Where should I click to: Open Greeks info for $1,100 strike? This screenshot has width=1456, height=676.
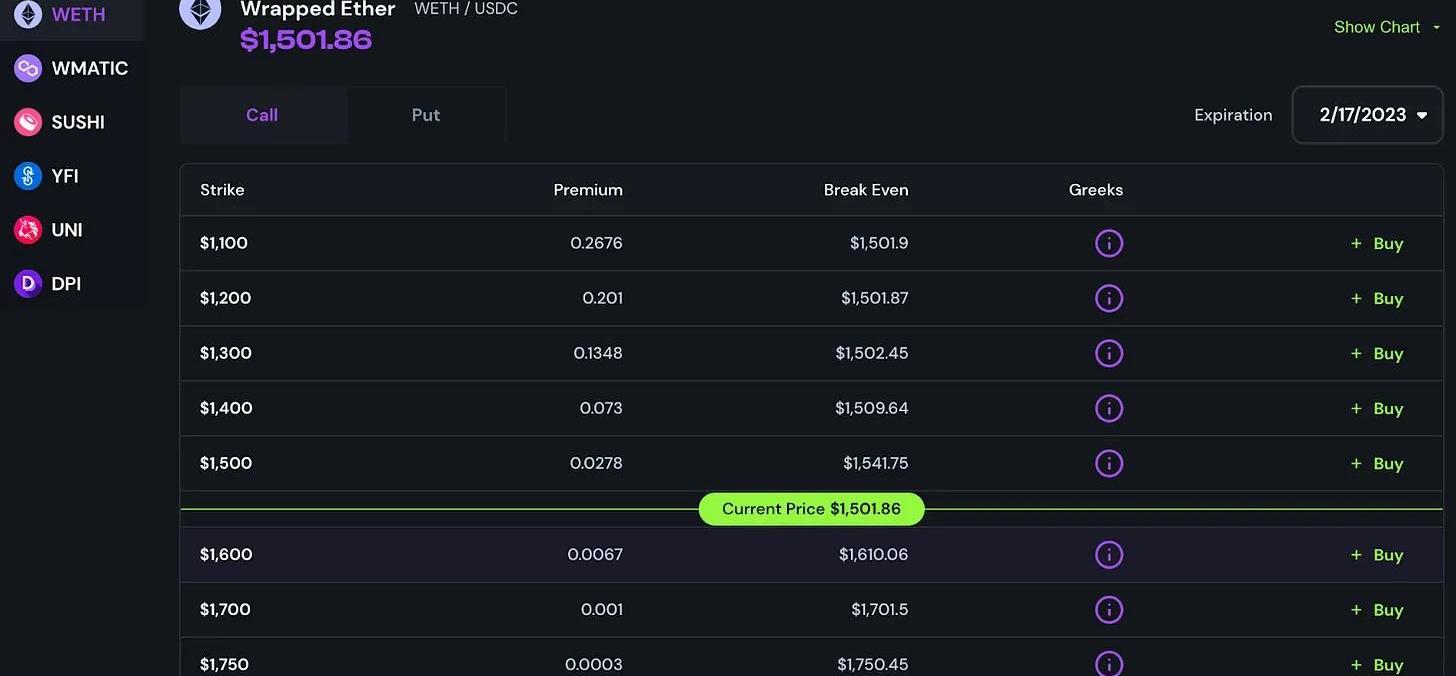click(x=1109, y=243)
